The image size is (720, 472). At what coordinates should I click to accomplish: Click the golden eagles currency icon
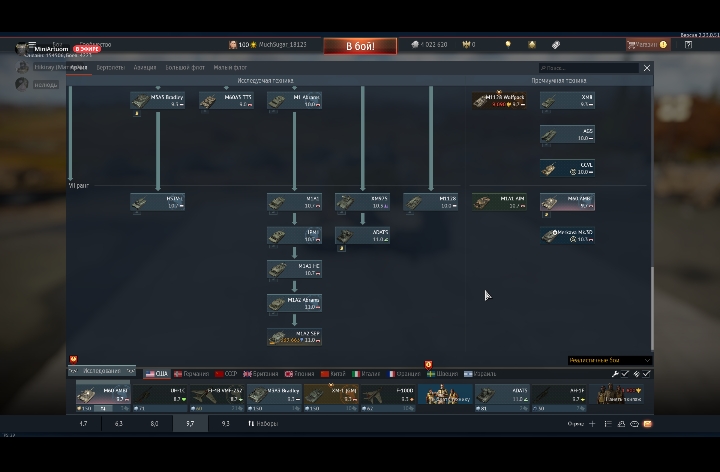pos(467,45)
